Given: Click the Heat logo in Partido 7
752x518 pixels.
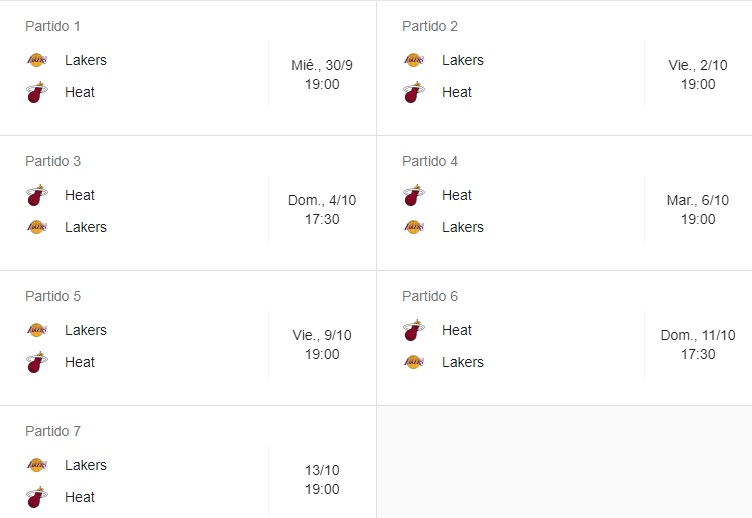Looking at the screenshot, I should click(36, 498).
